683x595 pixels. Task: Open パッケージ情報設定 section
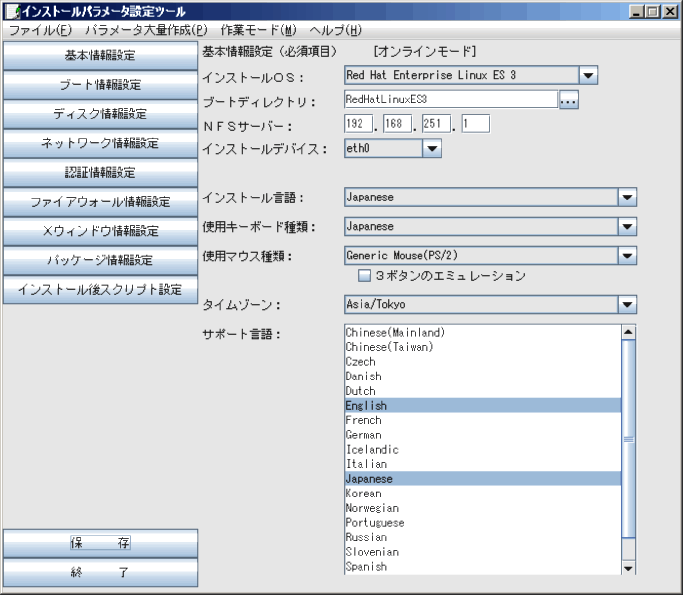tap(100, 260)
